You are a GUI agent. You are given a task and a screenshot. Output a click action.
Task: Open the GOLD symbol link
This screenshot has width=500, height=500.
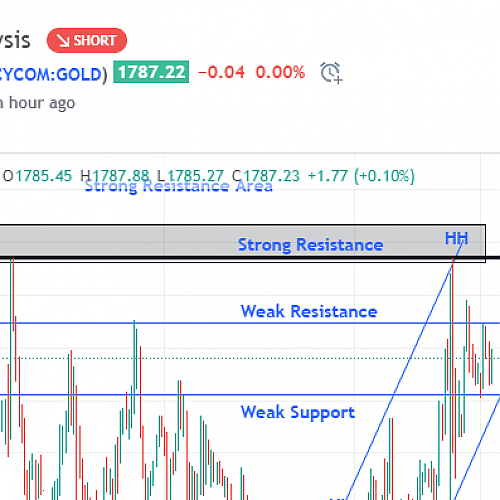53,74
